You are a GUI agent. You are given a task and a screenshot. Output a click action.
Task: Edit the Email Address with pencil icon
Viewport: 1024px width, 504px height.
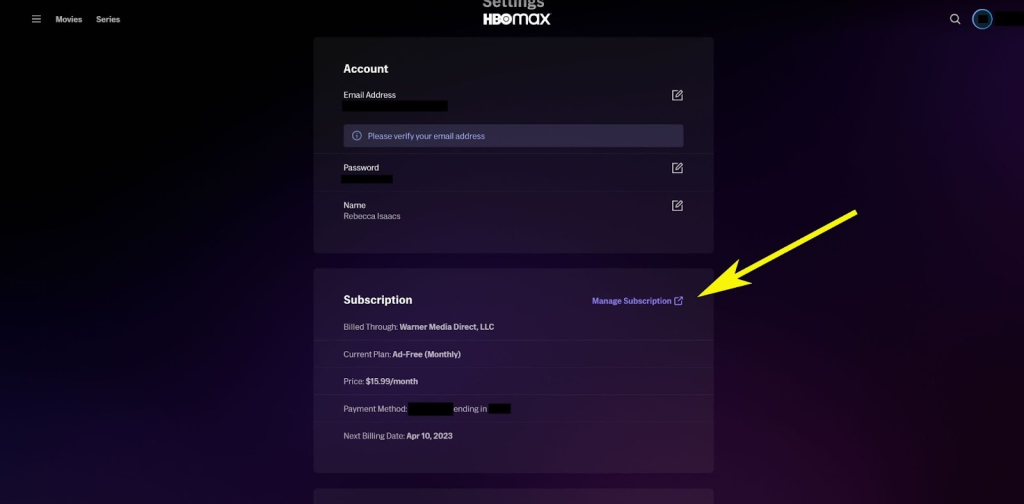point(677,95)
